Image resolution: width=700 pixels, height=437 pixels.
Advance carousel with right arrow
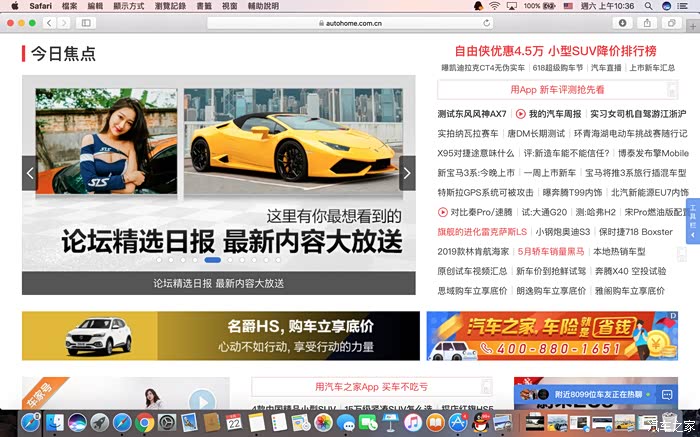(407, 173)
